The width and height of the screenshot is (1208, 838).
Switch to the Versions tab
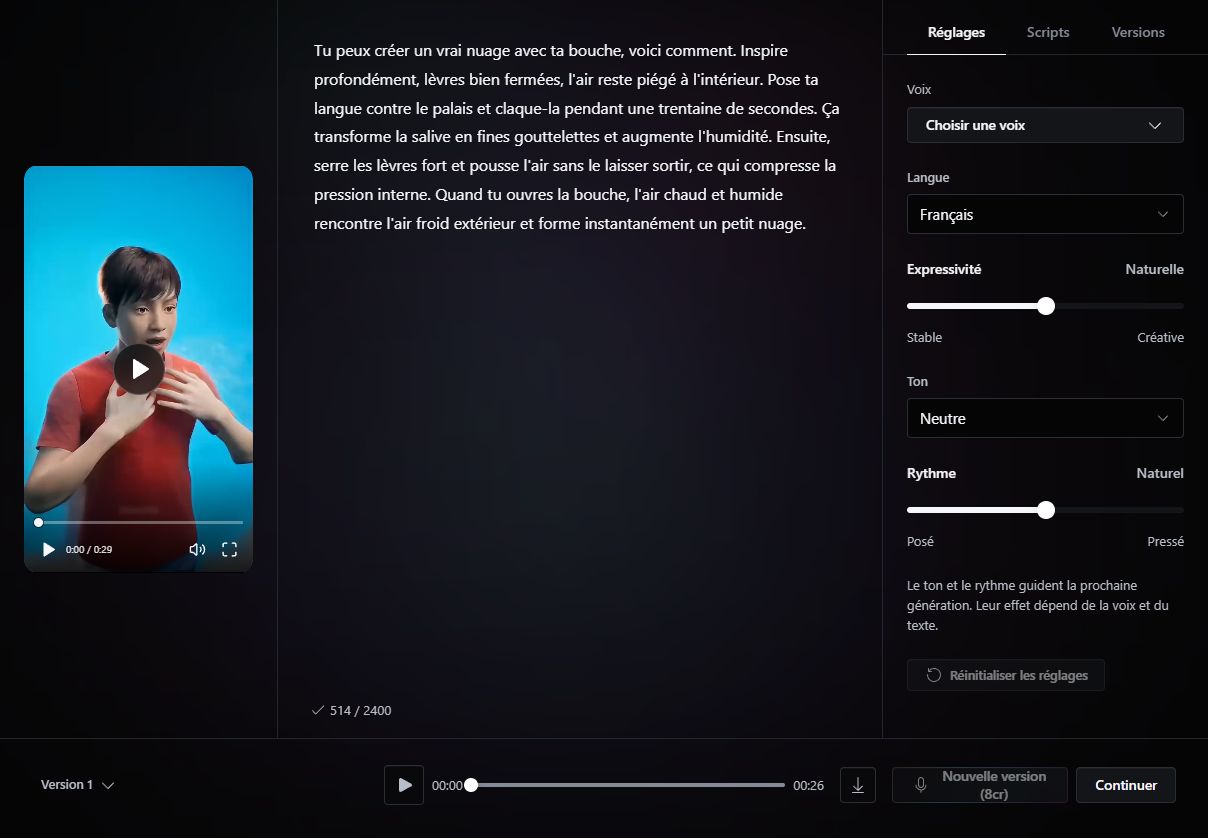(x=1138, y=32)
